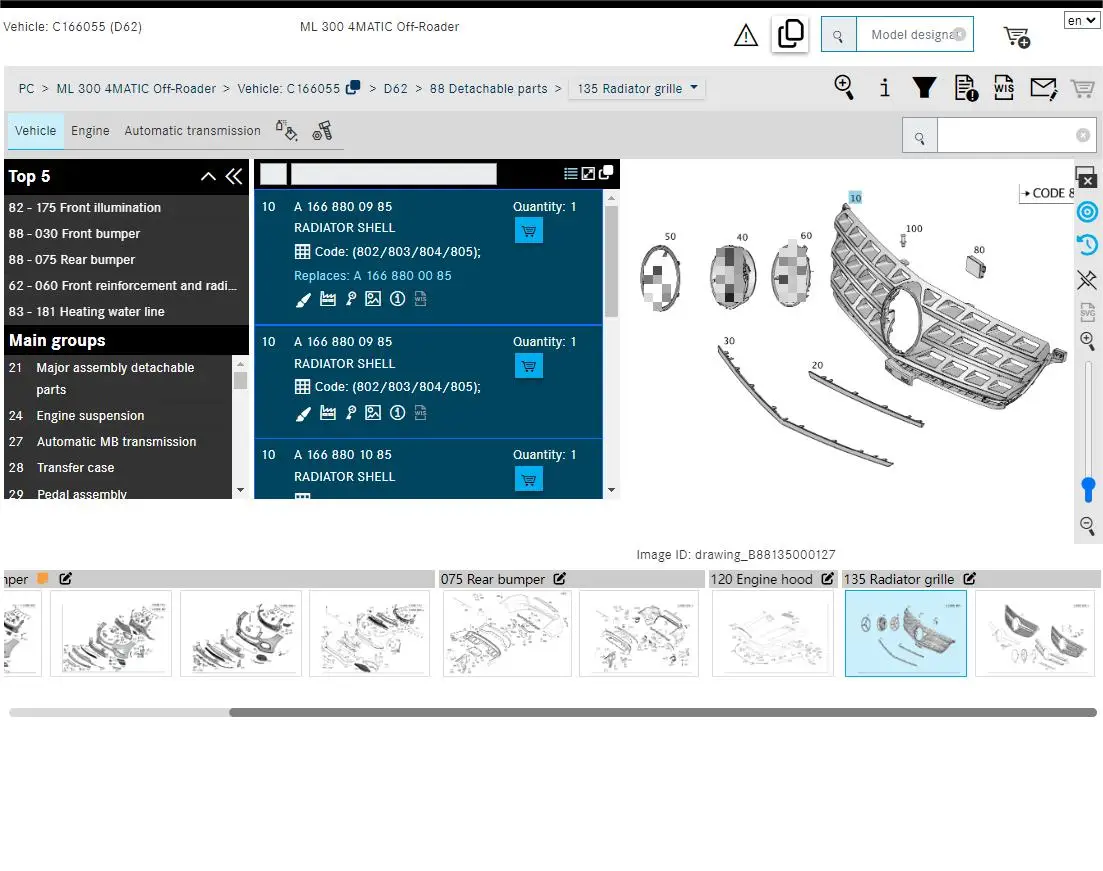Edit the 120 Engine hood group note

[827, 579]
